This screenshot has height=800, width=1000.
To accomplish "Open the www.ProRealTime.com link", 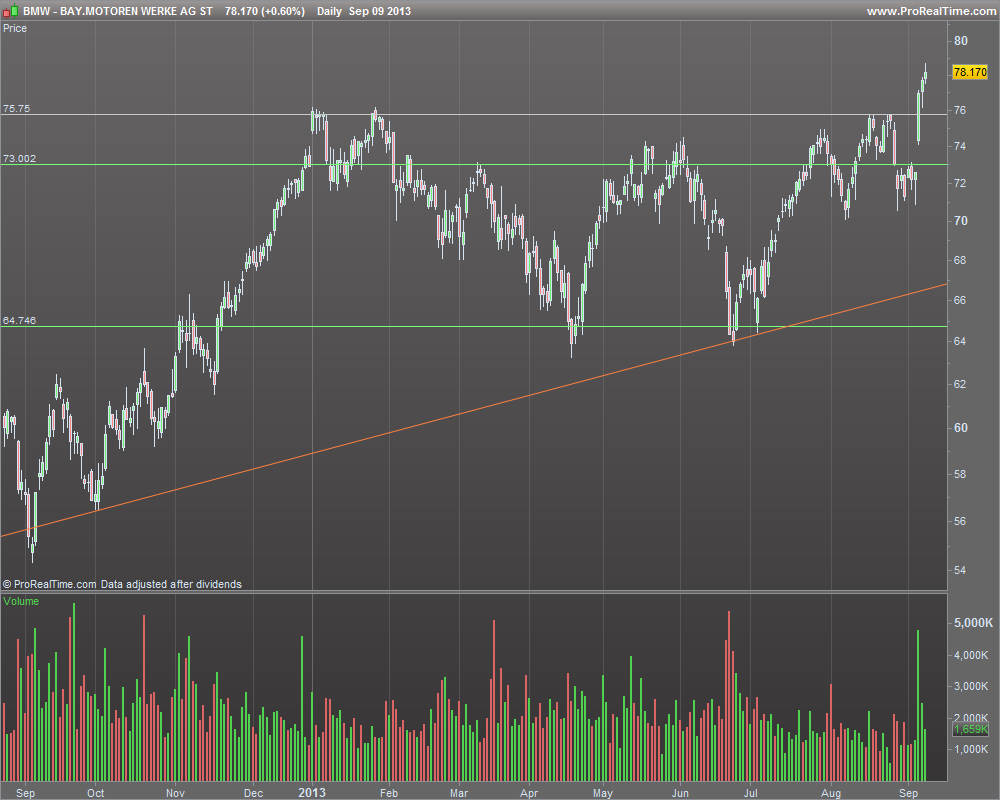I will [x=931, y=11].
